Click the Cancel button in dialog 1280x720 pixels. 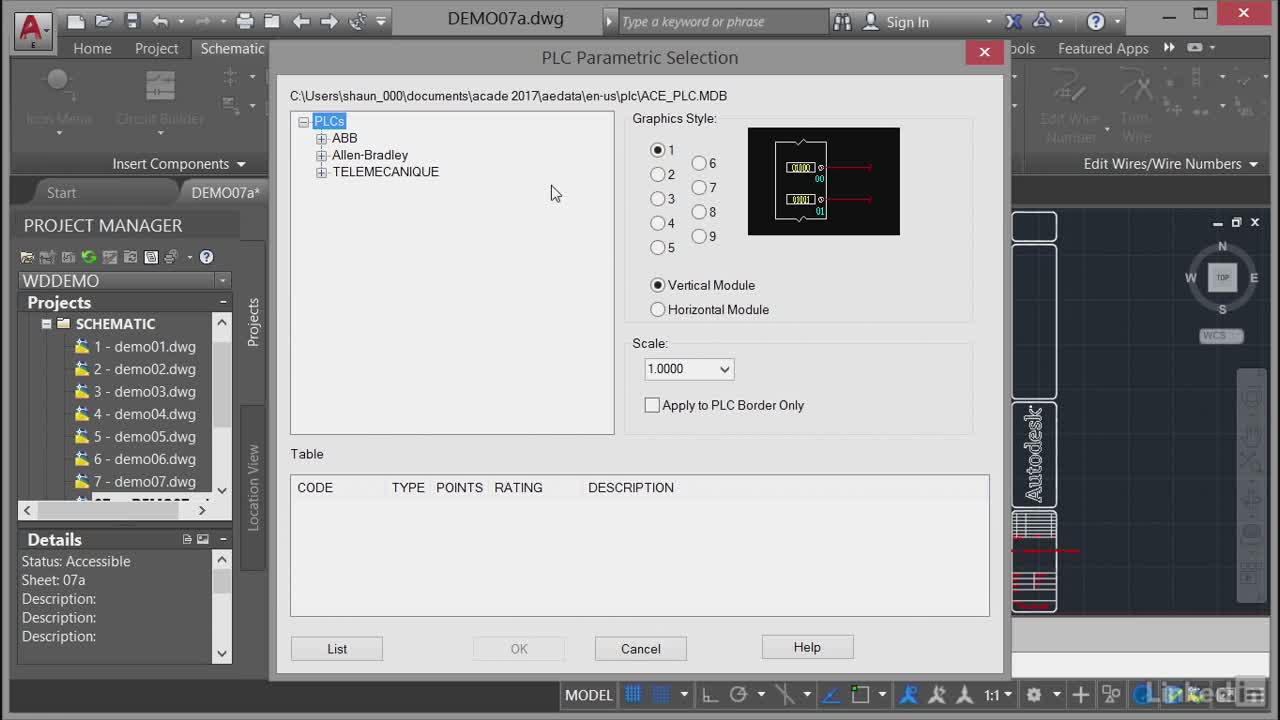pos(641,649)
